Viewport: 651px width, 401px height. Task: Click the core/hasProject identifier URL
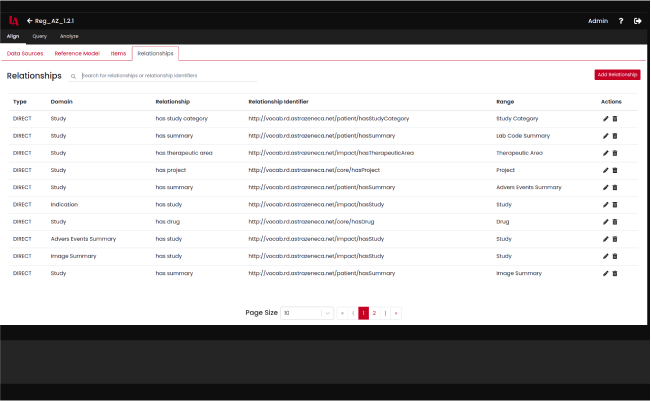click(314, 170)
